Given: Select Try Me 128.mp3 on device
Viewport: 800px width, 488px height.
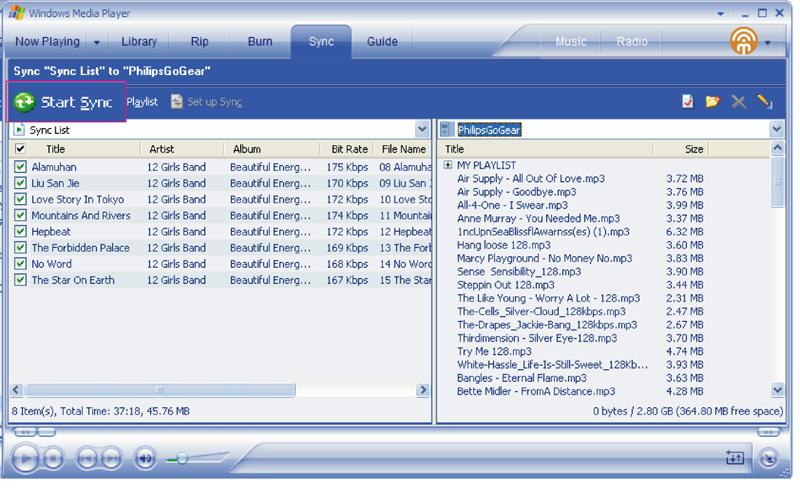Looking at the screenshot, I should [x=494, y=351].
